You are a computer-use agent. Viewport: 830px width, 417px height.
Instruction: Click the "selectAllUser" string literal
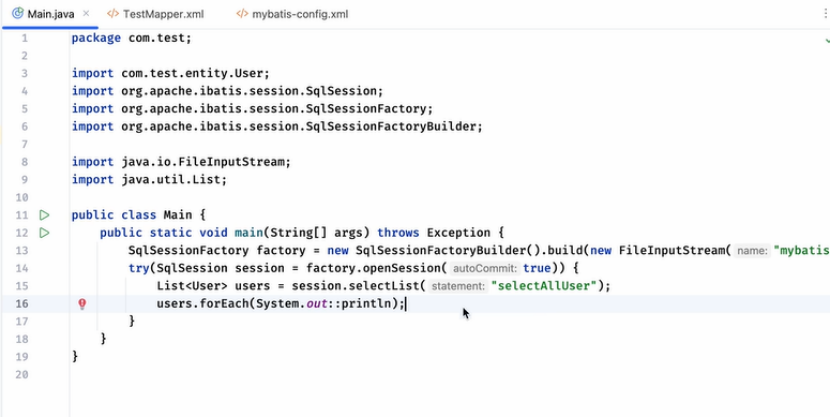pos(545,286)
